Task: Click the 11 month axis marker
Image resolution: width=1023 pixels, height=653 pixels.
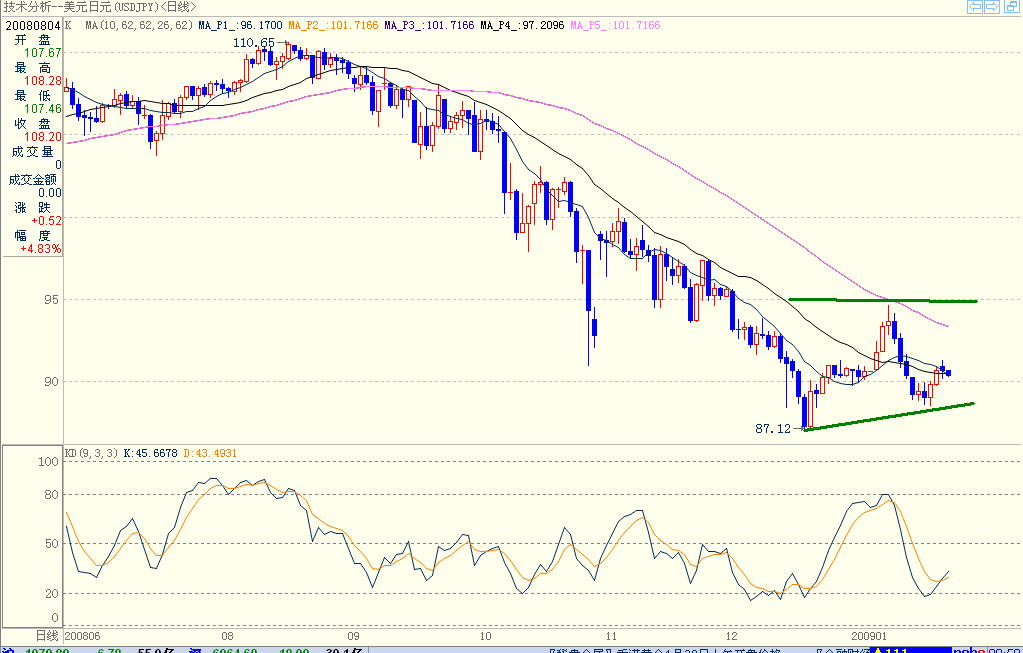Action: pyautogui.click(x=611, y=636)
